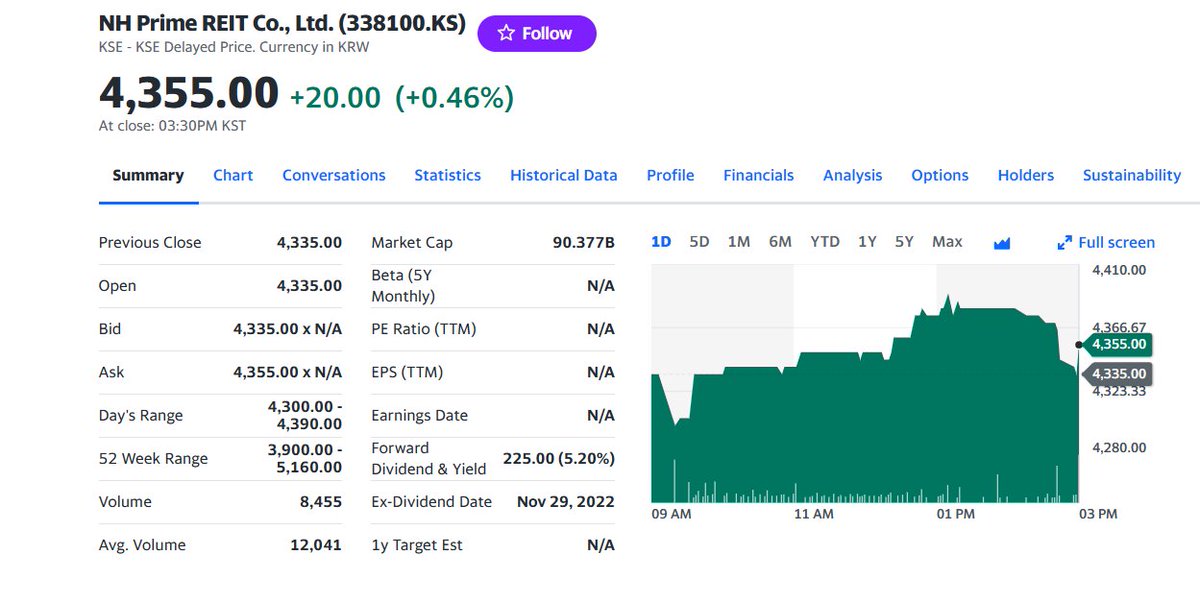
Task: Open the Financials tab
Action: tap(759, 175)
